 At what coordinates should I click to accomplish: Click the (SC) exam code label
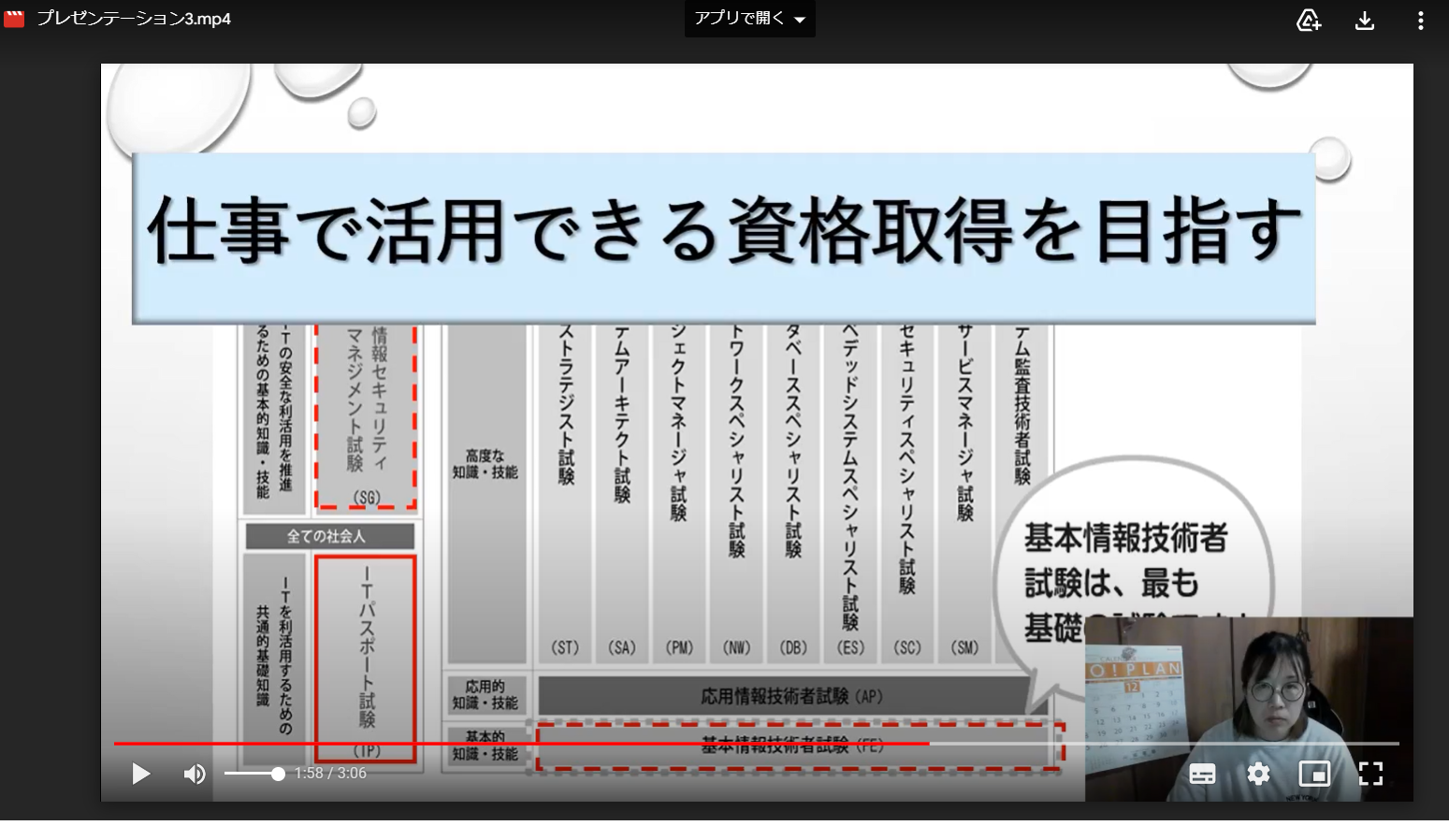[x=906, y=647]
